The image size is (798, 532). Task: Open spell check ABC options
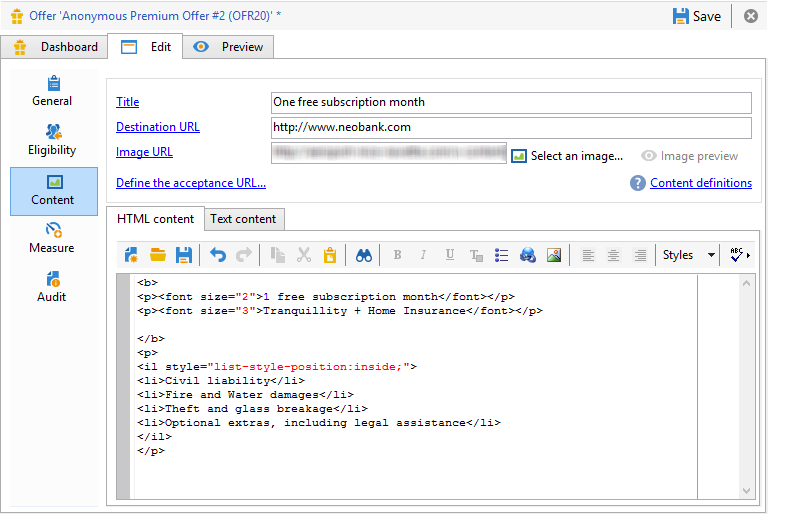(x=739, y=255)
